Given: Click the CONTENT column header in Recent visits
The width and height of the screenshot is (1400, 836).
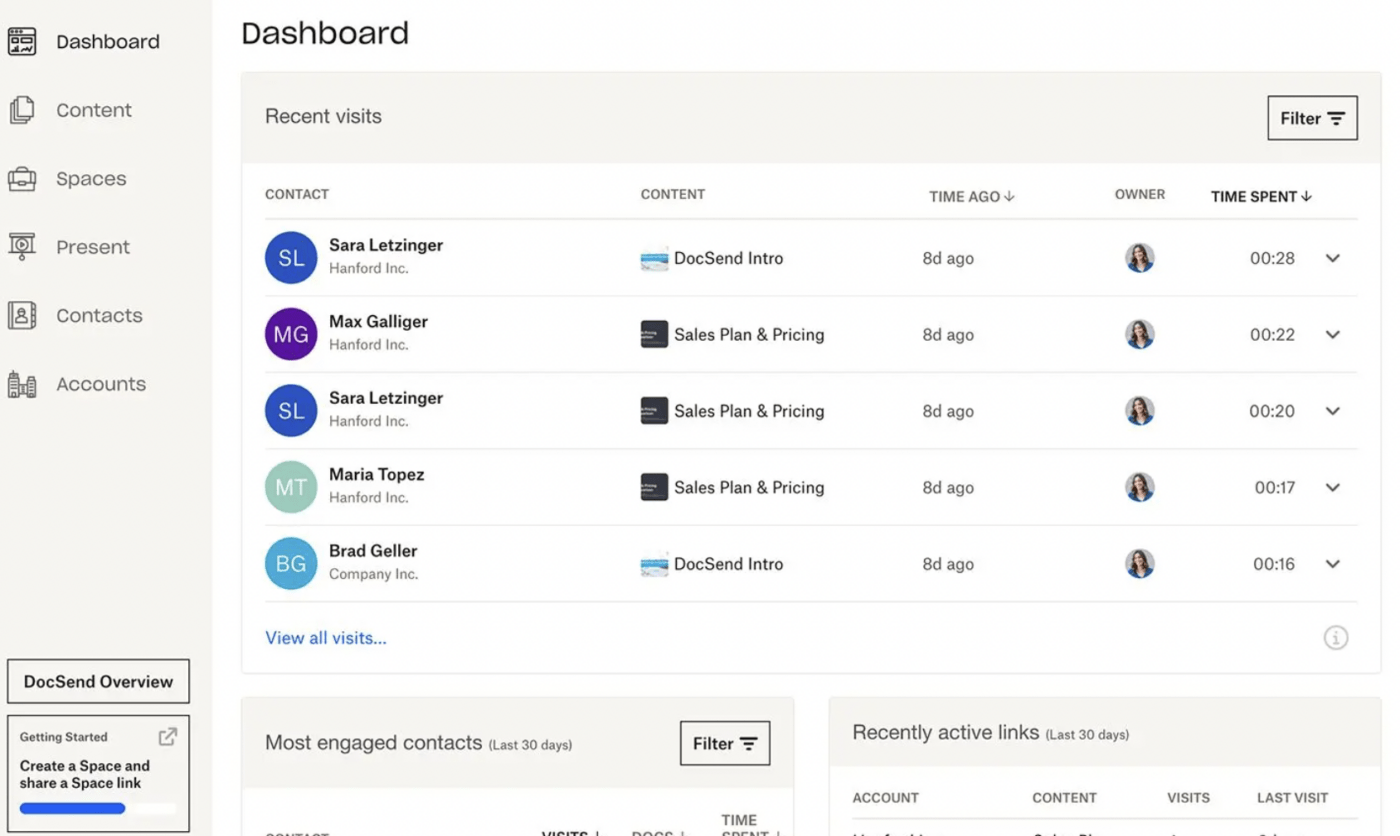Looking at the screenshot, I should [673, 194].
